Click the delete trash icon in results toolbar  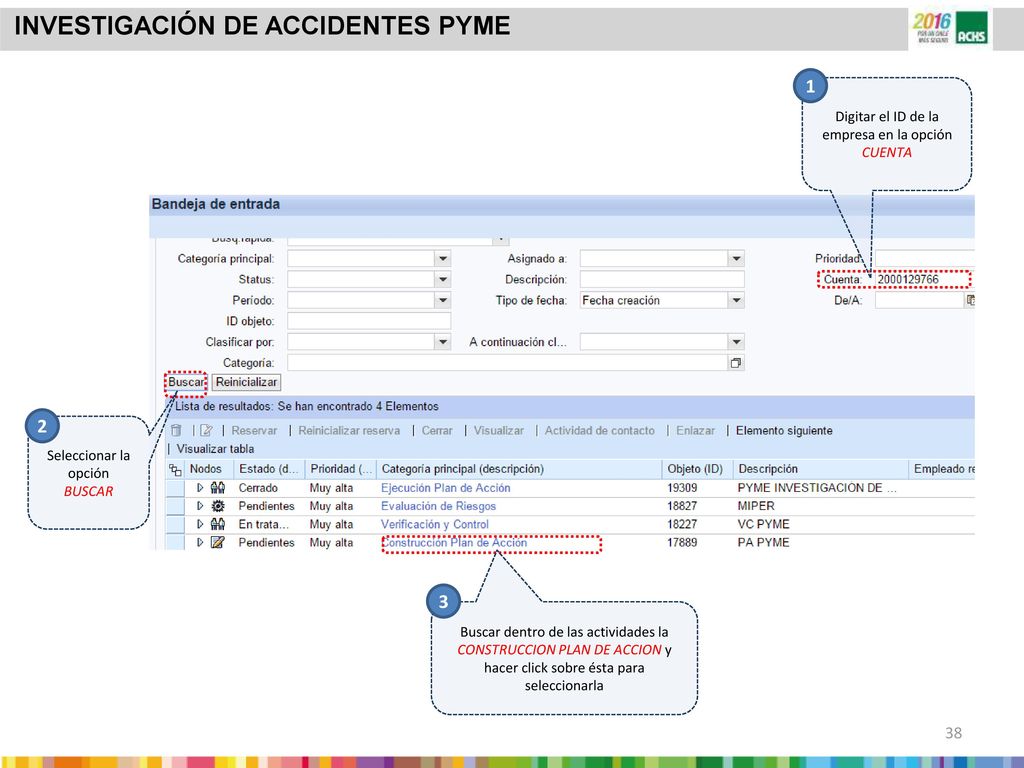pyautogui.click(x=176, y=430)
